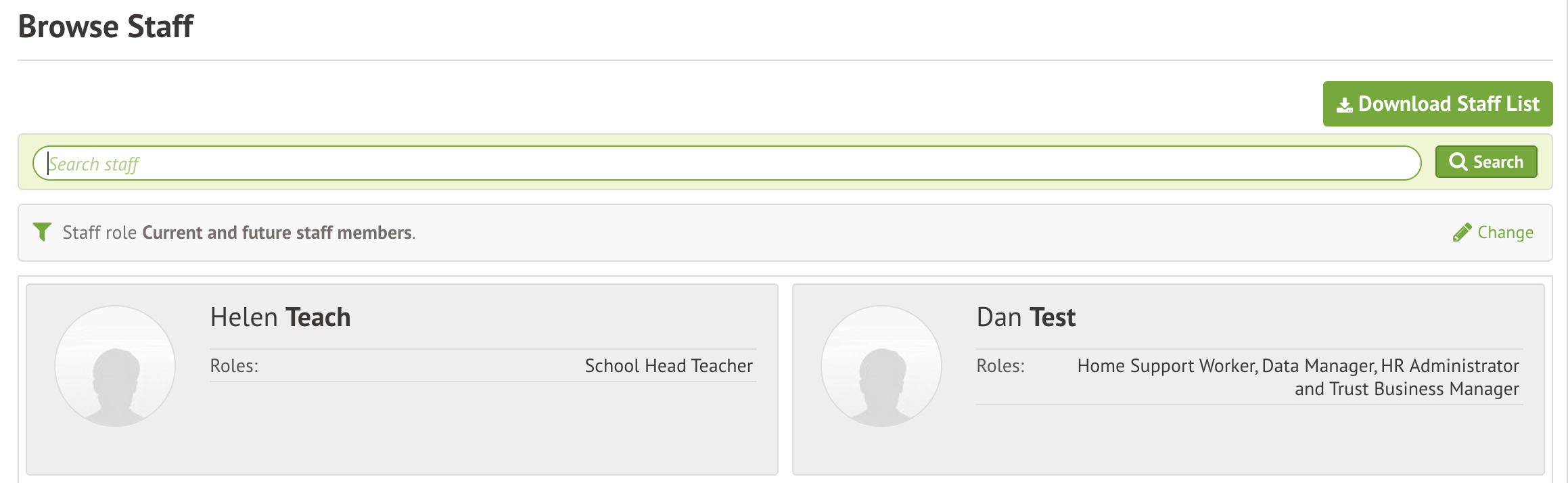The height and width of the screenshot is (483, 1568).
Task: Click the download icon on Download Staff List
Action: click(x=1344, y=105)
